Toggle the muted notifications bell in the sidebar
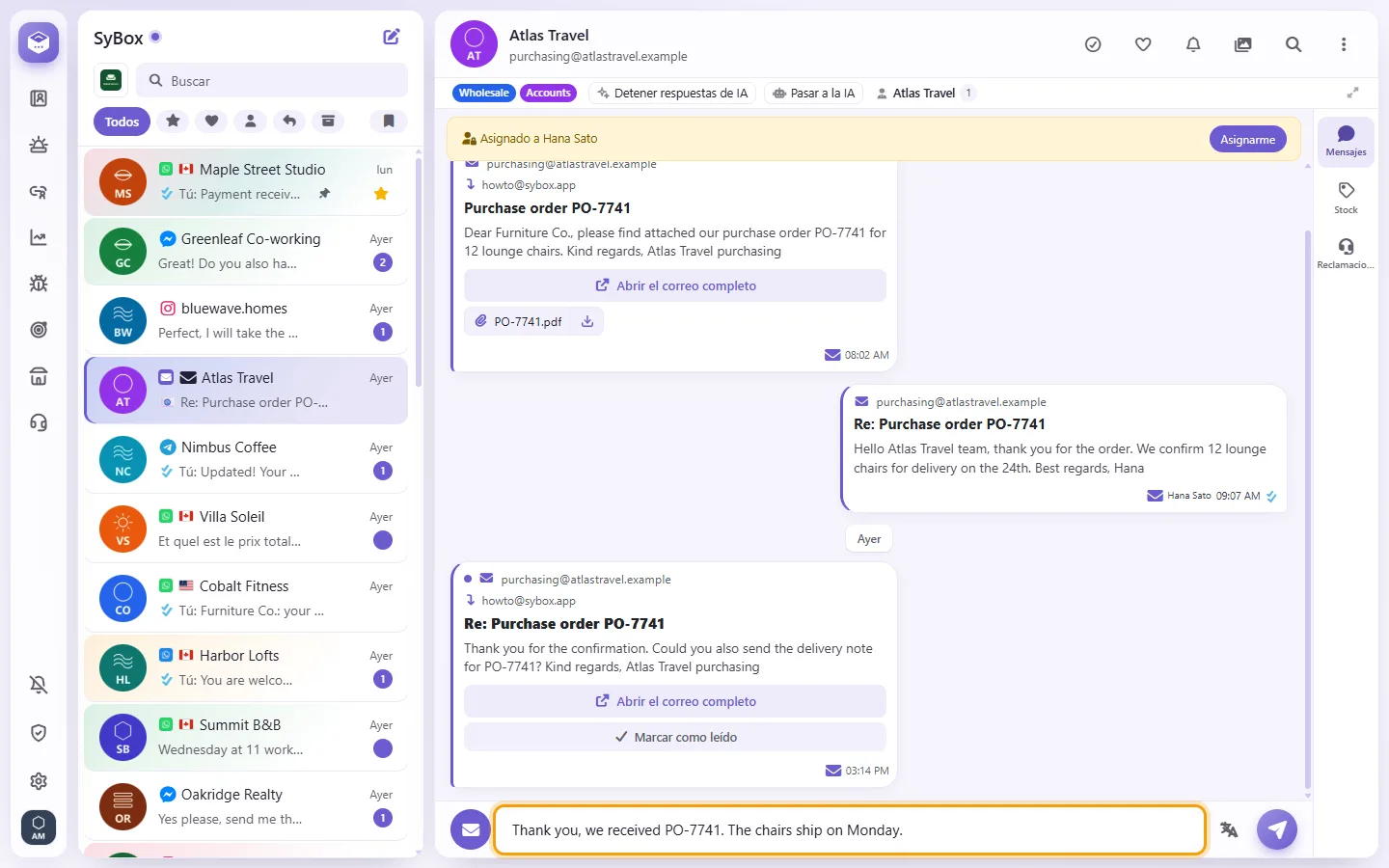Viewport: 1389px width, 868px height. tap(39, 685)
